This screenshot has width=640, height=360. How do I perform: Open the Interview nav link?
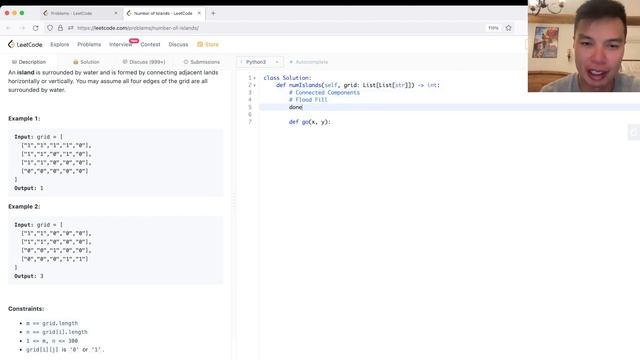coord(120,44)
